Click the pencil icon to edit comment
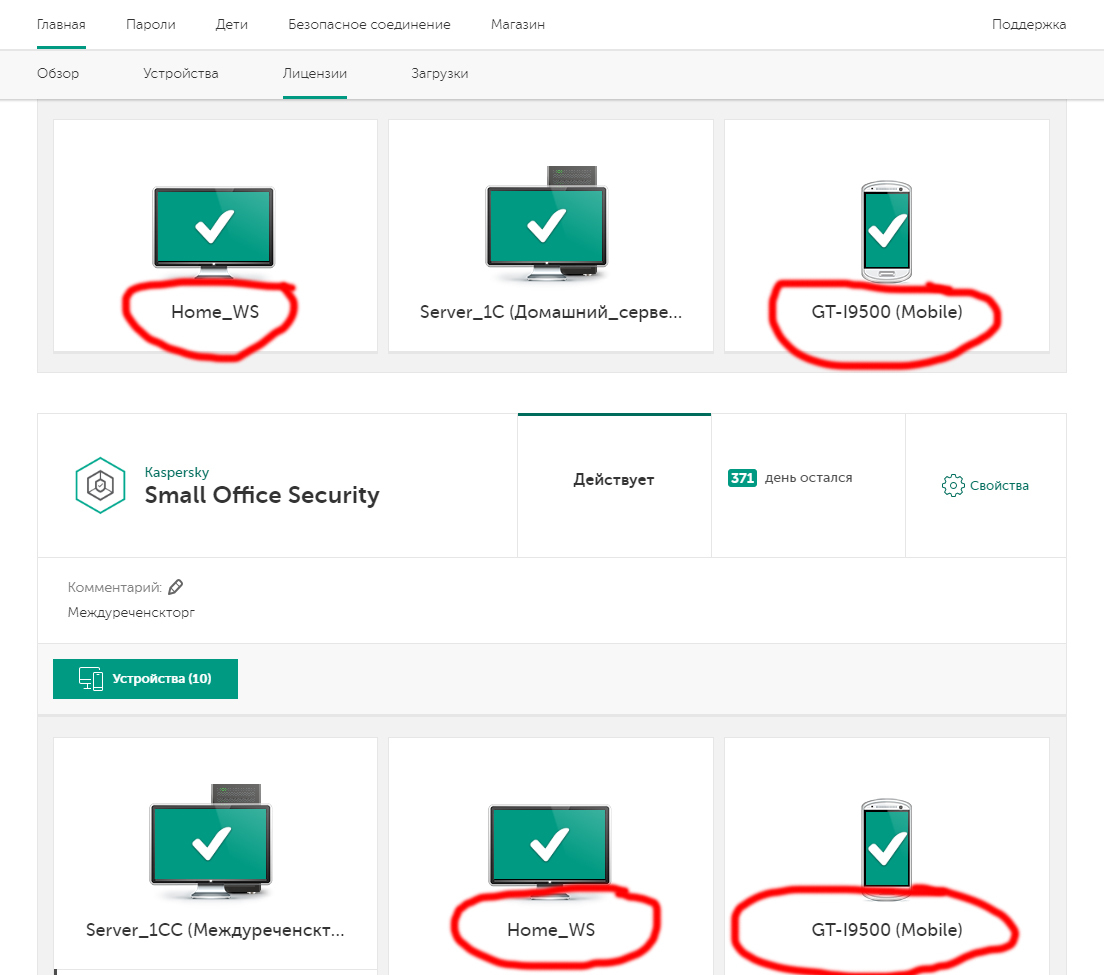1104x975 pixels. pyautogui.click(x=176, y=586)
